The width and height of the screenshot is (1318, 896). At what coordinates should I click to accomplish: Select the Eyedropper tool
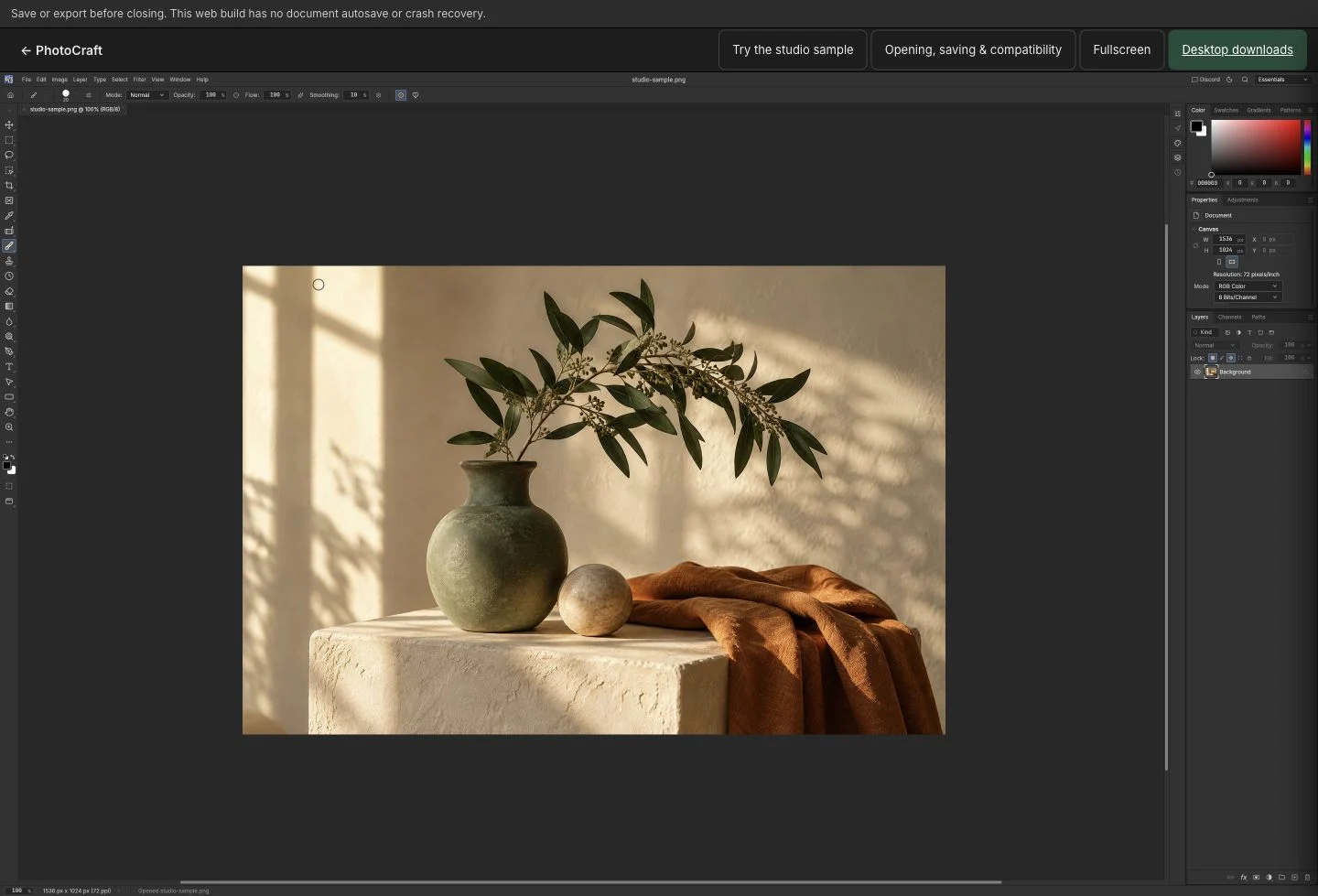[9, 215]
